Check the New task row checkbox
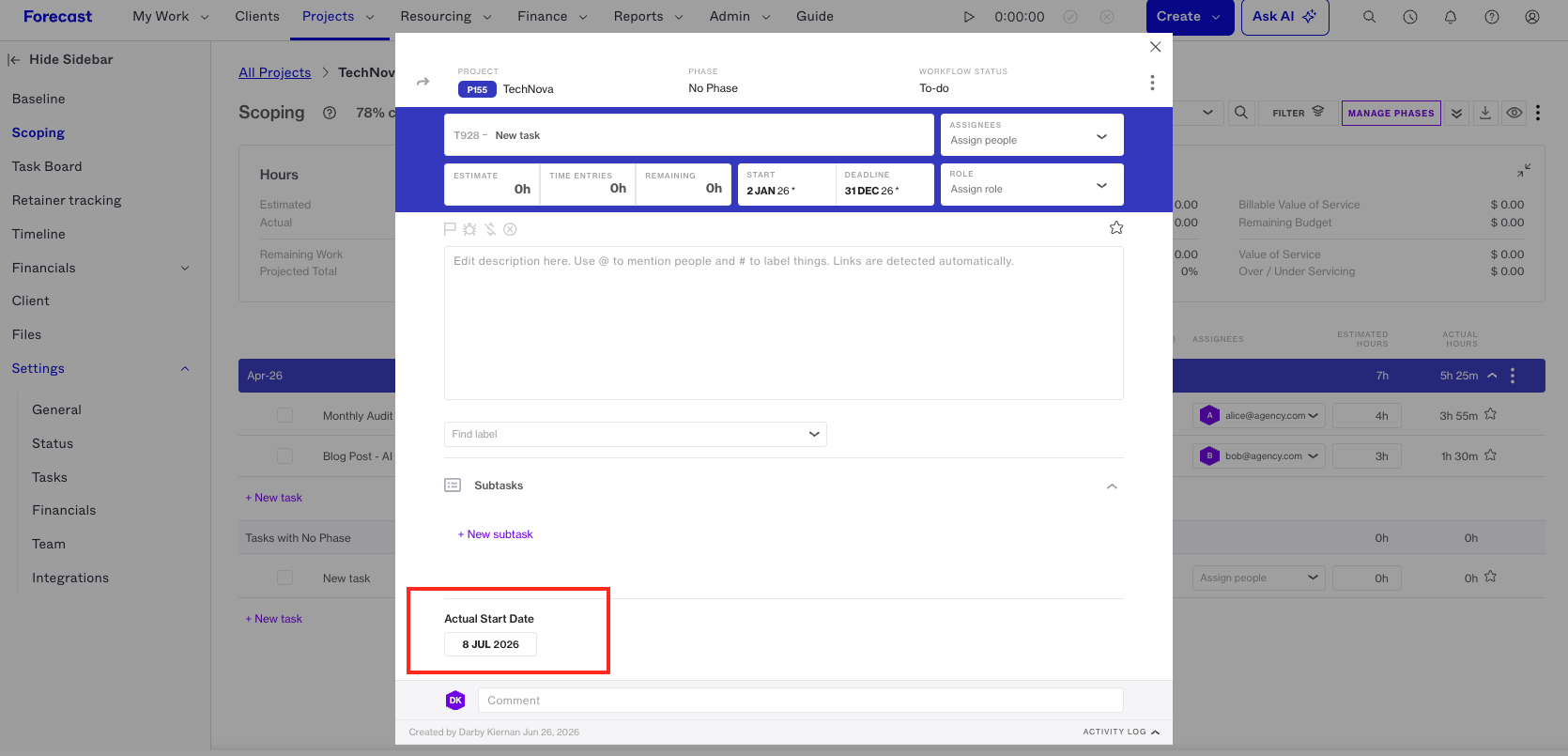This screenshot has width=1568, height=756. pyautogui.click(x=284, y=578)
